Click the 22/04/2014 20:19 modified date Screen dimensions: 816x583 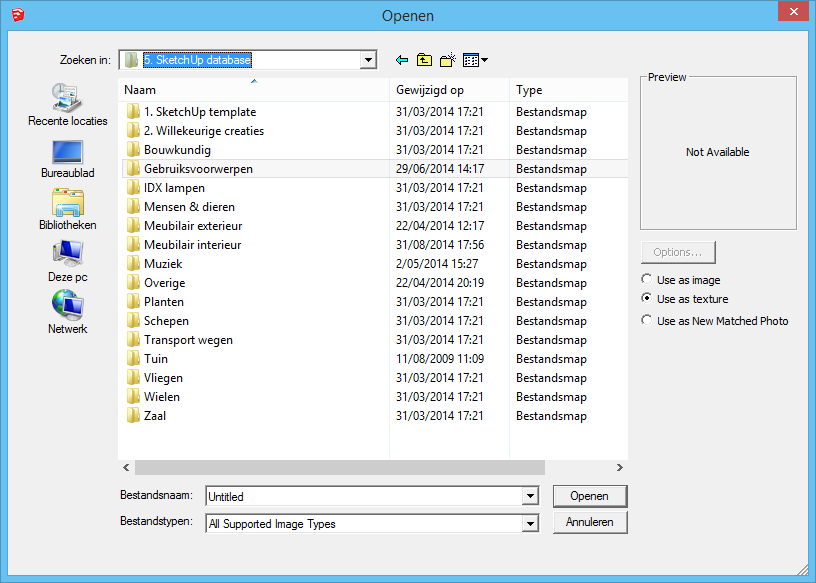[440, 283]
